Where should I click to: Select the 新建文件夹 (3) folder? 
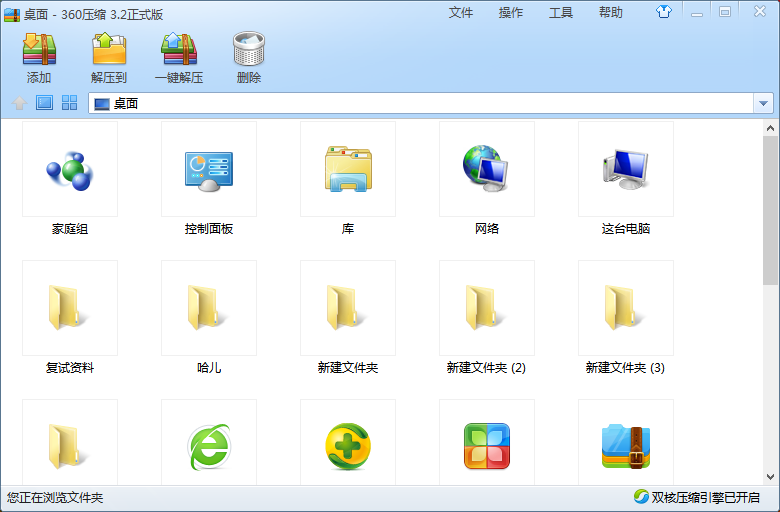coord(626,308)
